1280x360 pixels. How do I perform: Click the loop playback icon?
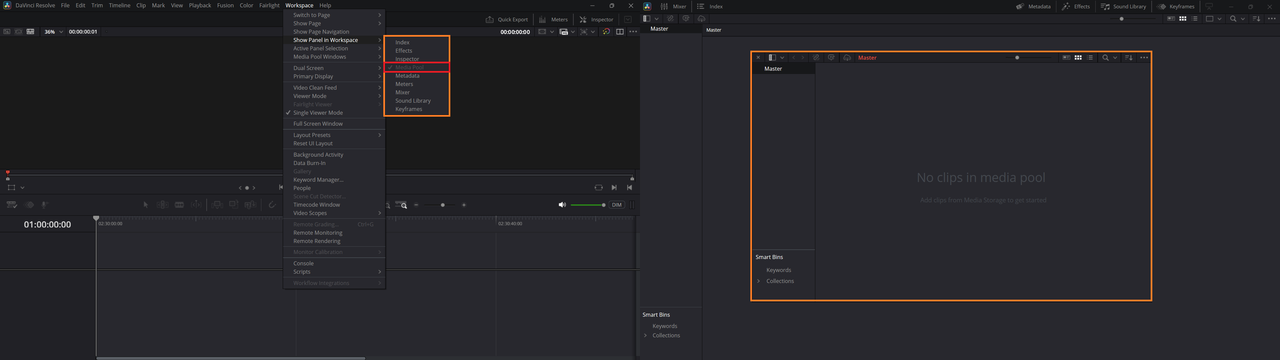tap(599, 187)
